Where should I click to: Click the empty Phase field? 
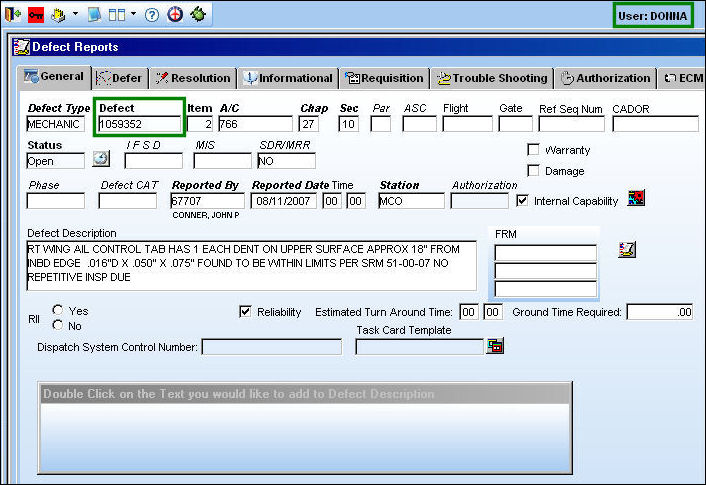[55, 201]
